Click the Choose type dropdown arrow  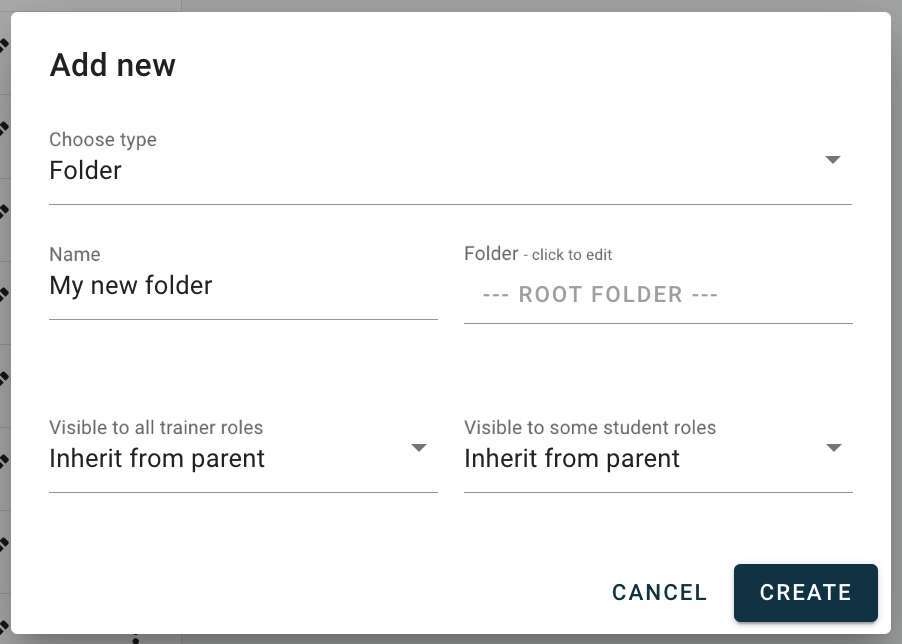(832, 160)
